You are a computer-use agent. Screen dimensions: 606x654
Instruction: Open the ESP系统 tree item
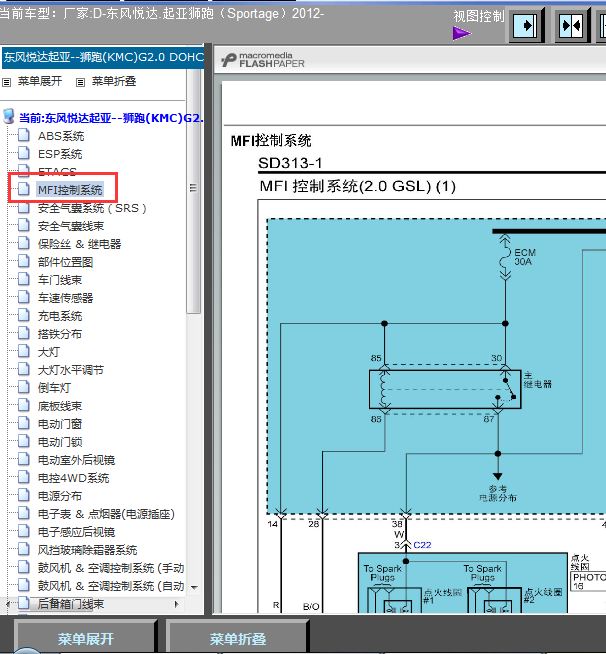60,154
